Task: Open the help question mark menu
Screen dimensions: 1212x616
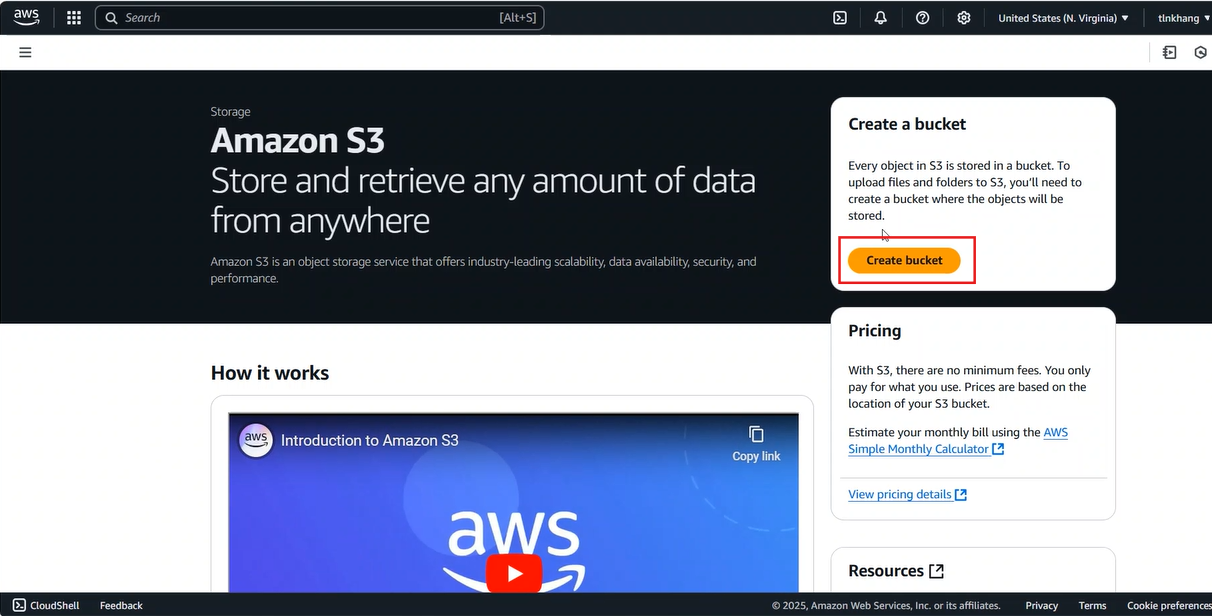Action: point(923,18)
